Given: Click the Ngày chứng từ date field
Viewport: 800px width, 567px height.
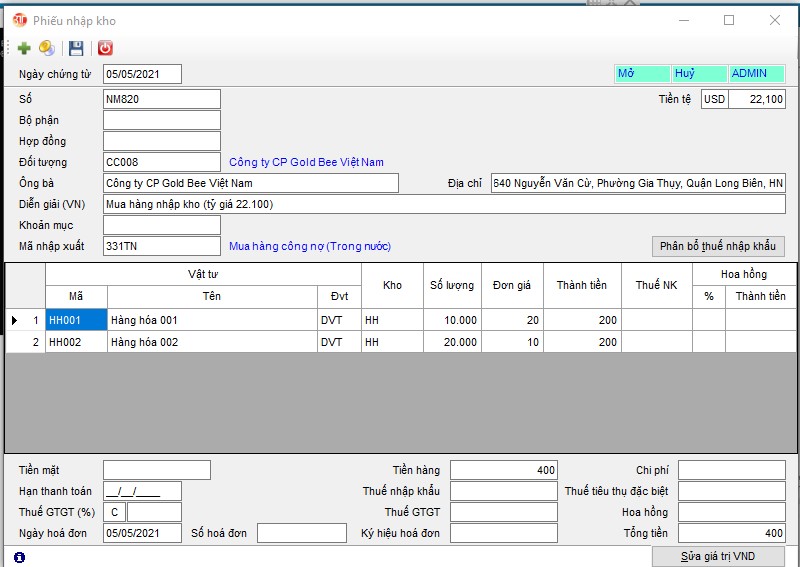Looking at the screenshot, I should (142, 74).
